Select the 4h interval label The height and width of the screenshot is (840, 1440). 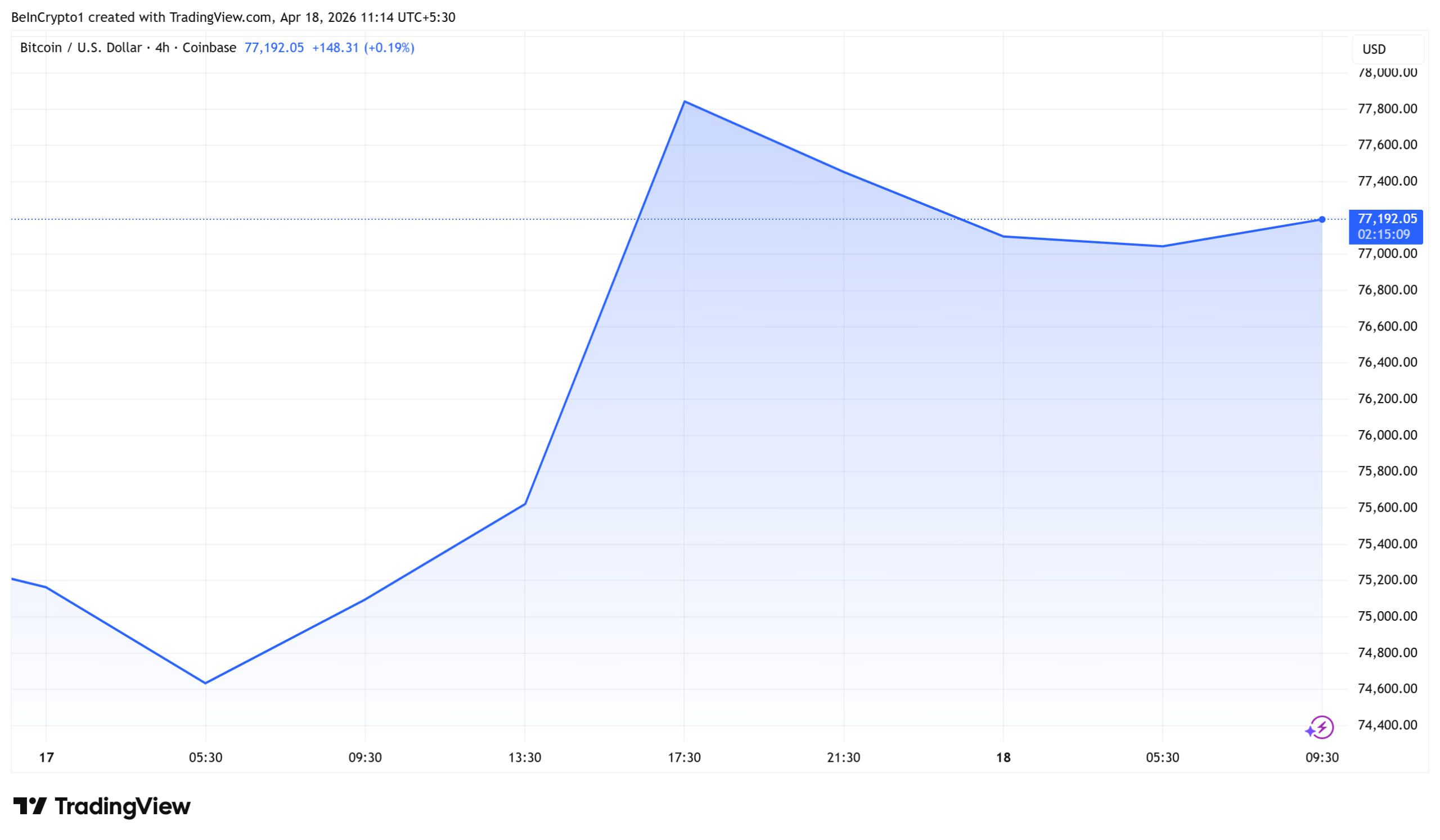[163, 48]
